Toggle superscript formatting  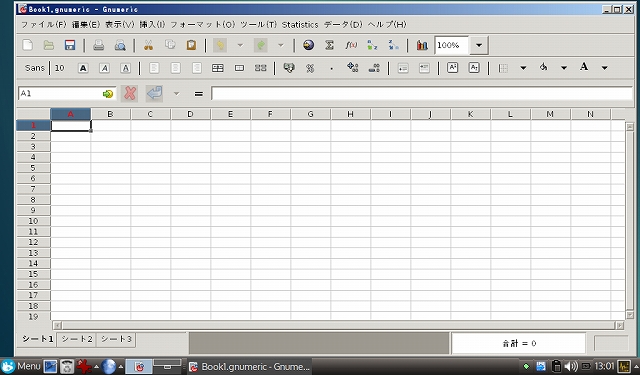tap(452, 68)
